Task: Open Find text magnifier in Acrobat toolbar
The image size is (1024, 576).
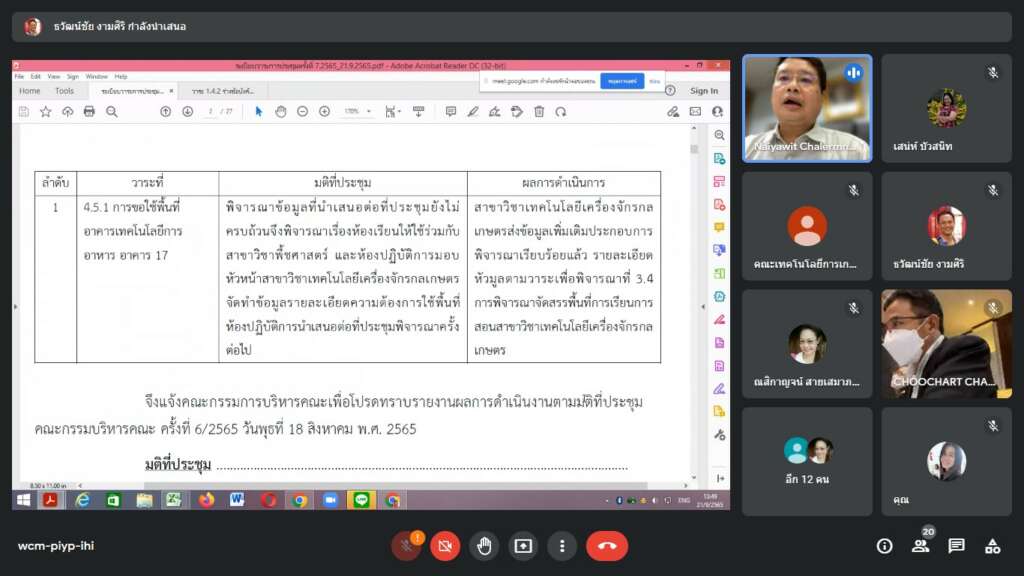Action: point(112,112)
